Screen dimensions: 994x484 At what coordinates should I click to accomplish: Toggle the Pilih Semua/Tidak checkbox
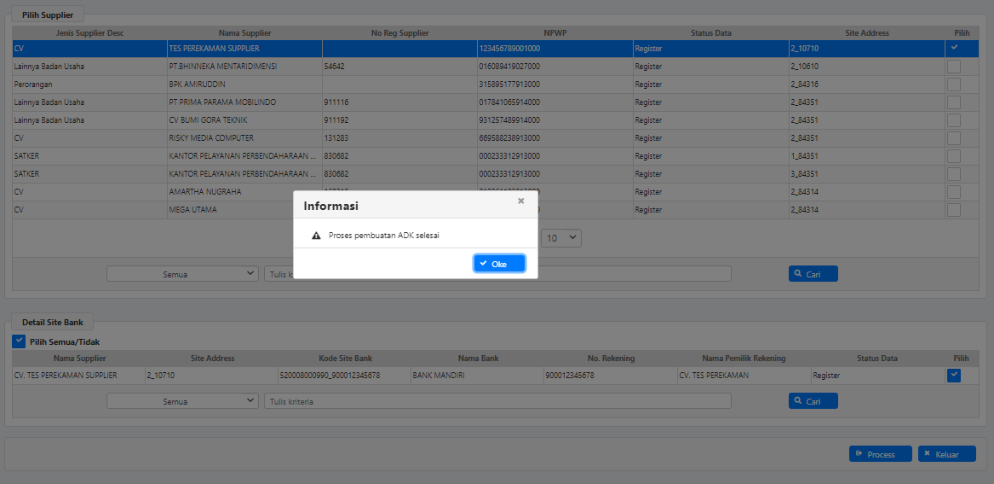(x=19, y=342)
